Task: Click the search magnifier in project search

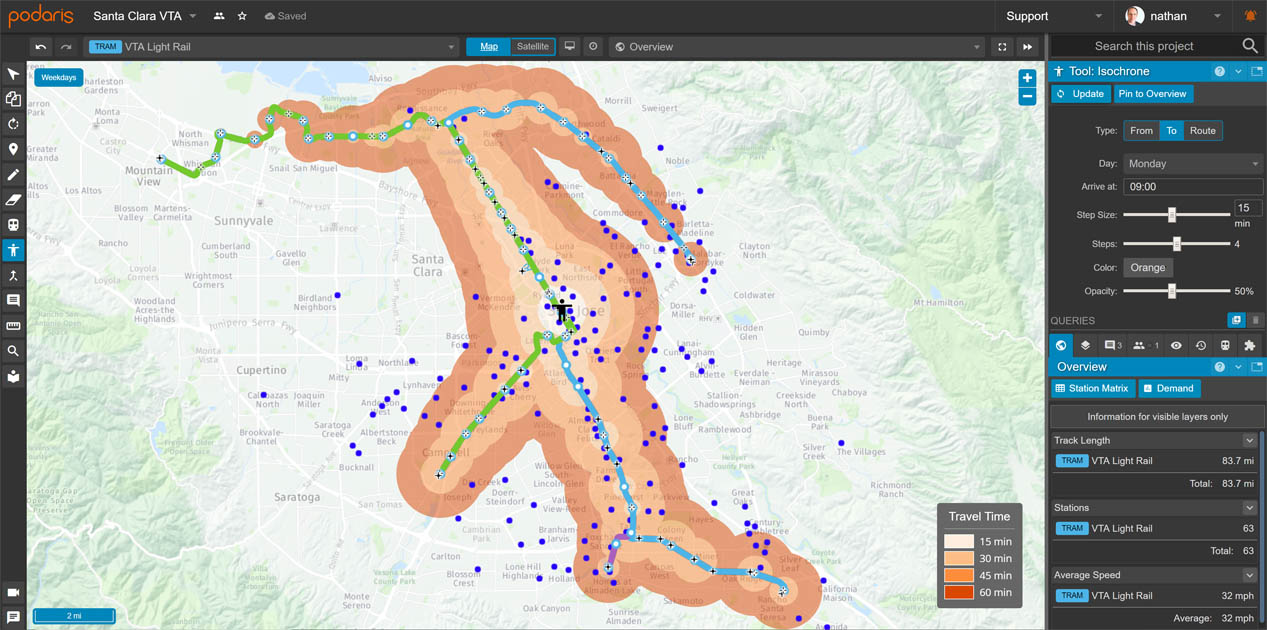Action: click(1250, 46)
